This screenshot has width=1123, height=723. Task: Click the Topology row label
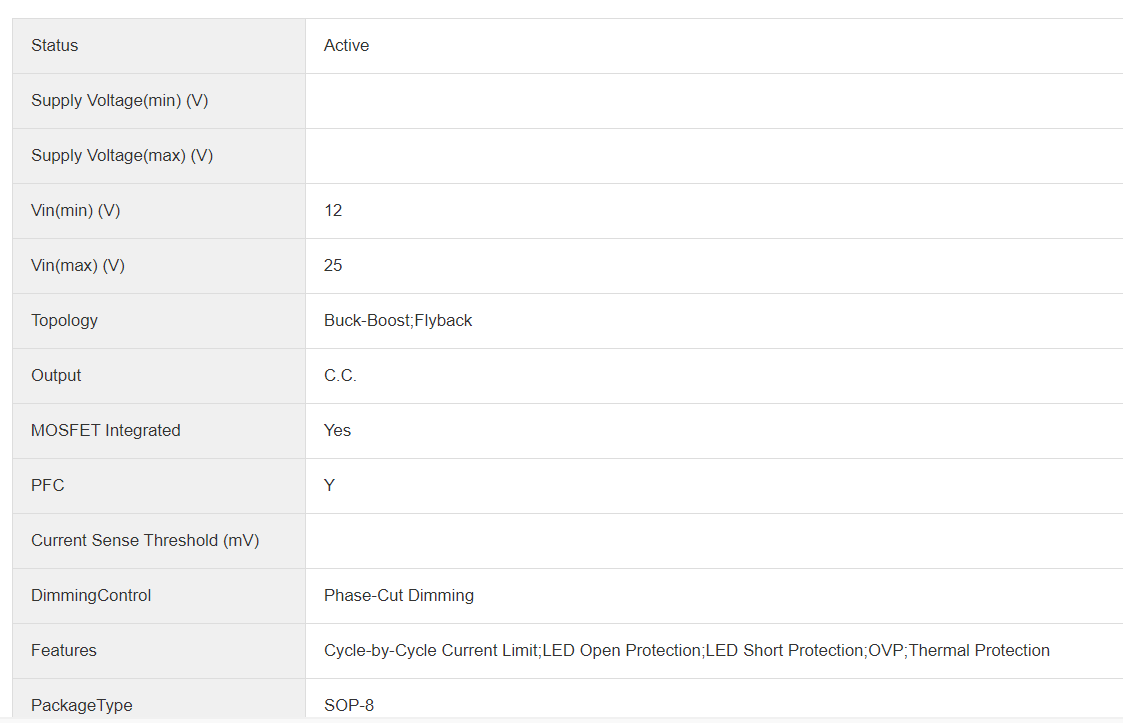click(64, 321)
